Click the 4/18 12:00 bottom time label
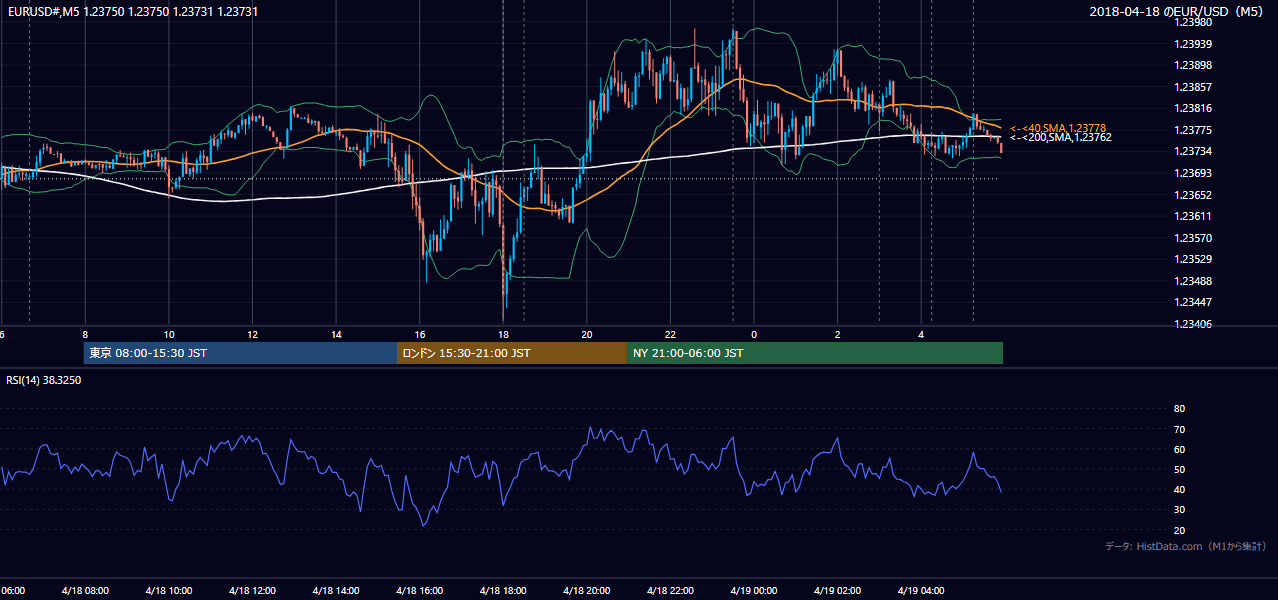Viewport: 1278px width, 600px height. click(x=252, y=591)
